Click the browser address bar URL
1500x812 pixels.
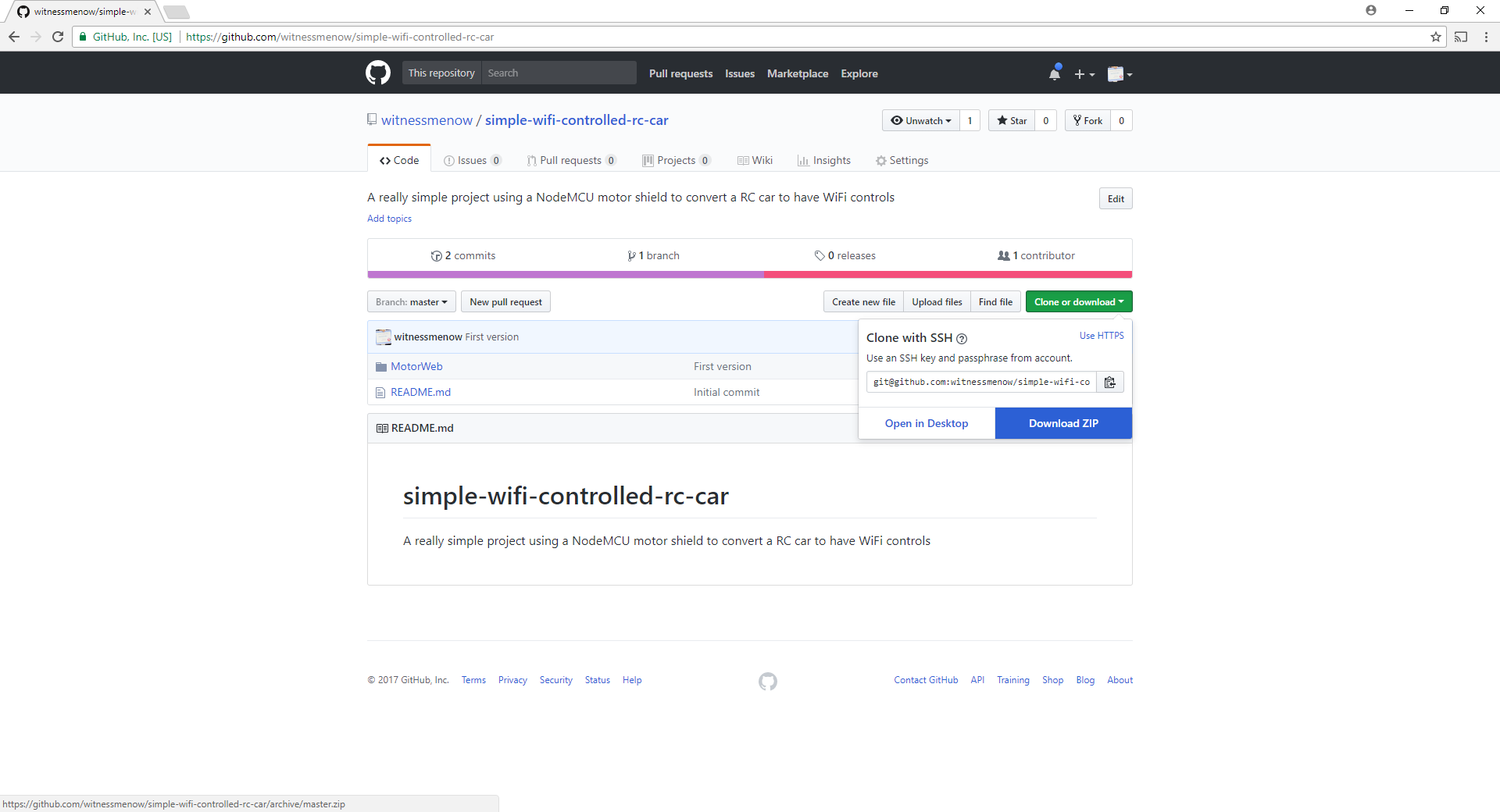pyautogui.click(x=340, y=37)
